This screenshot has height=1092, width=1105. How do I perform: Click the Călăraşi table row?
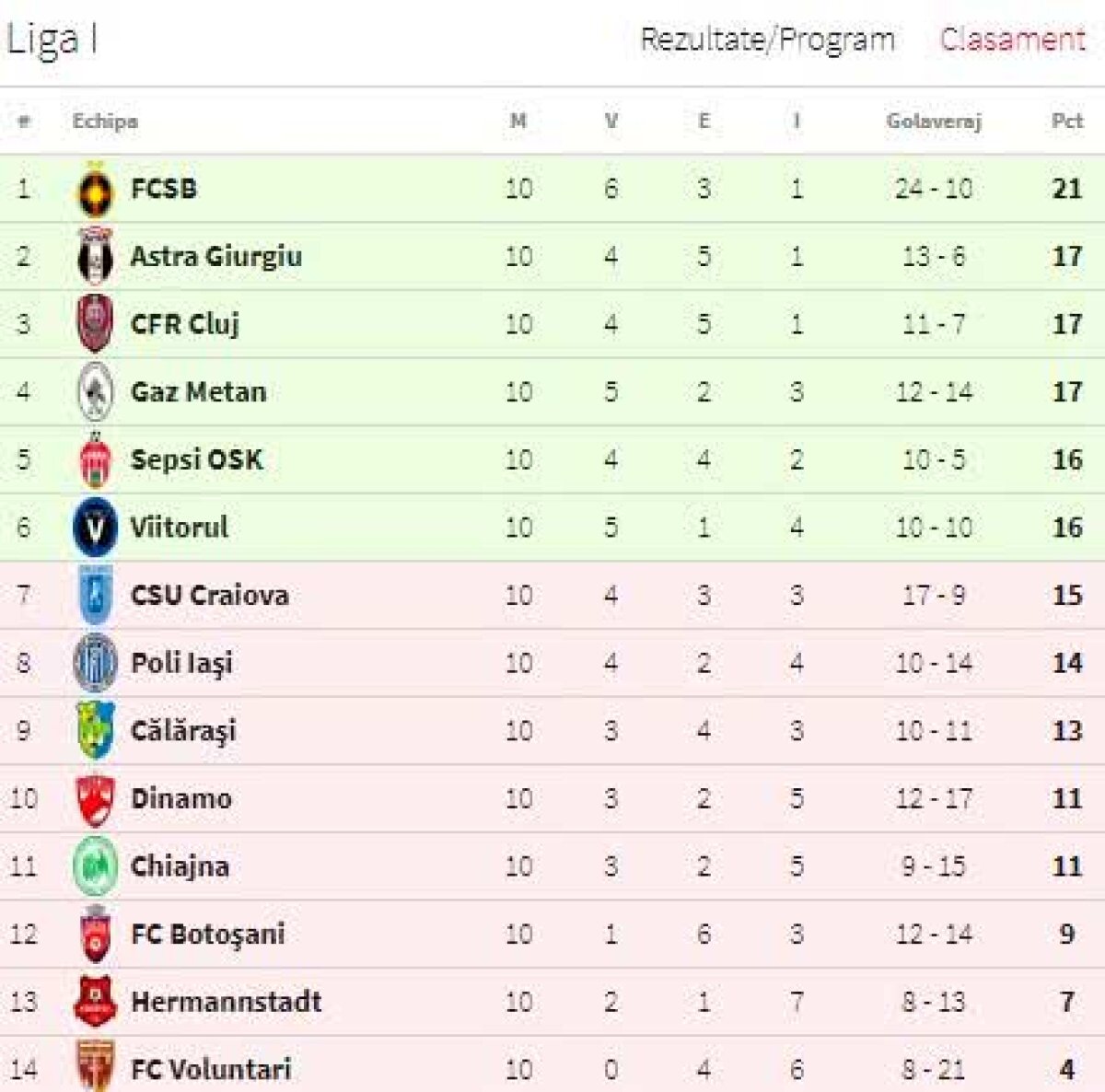click(552, 730)
